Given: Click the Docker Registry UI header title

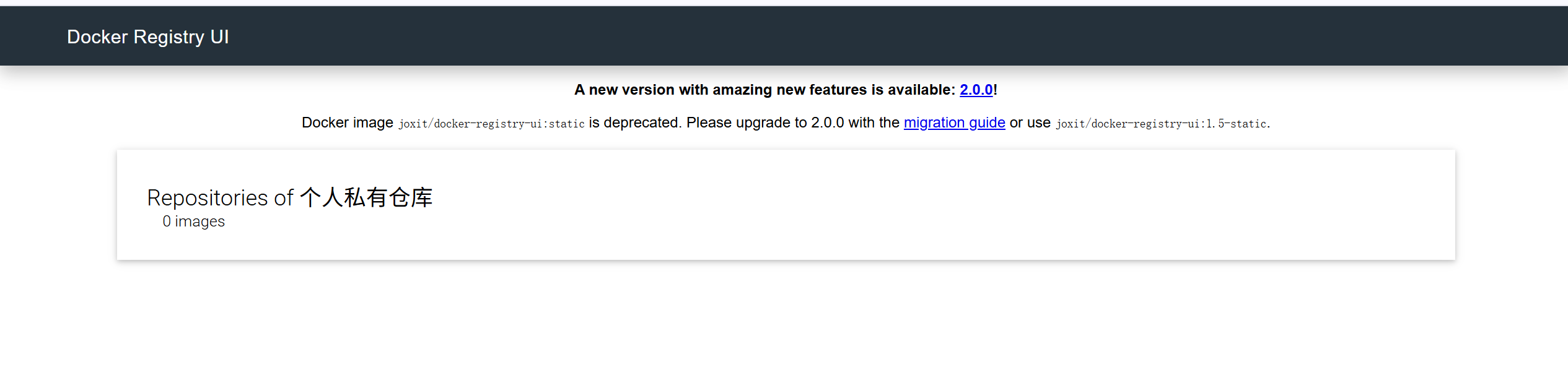Looking at the screenshot, I should (x=147, y=37).
